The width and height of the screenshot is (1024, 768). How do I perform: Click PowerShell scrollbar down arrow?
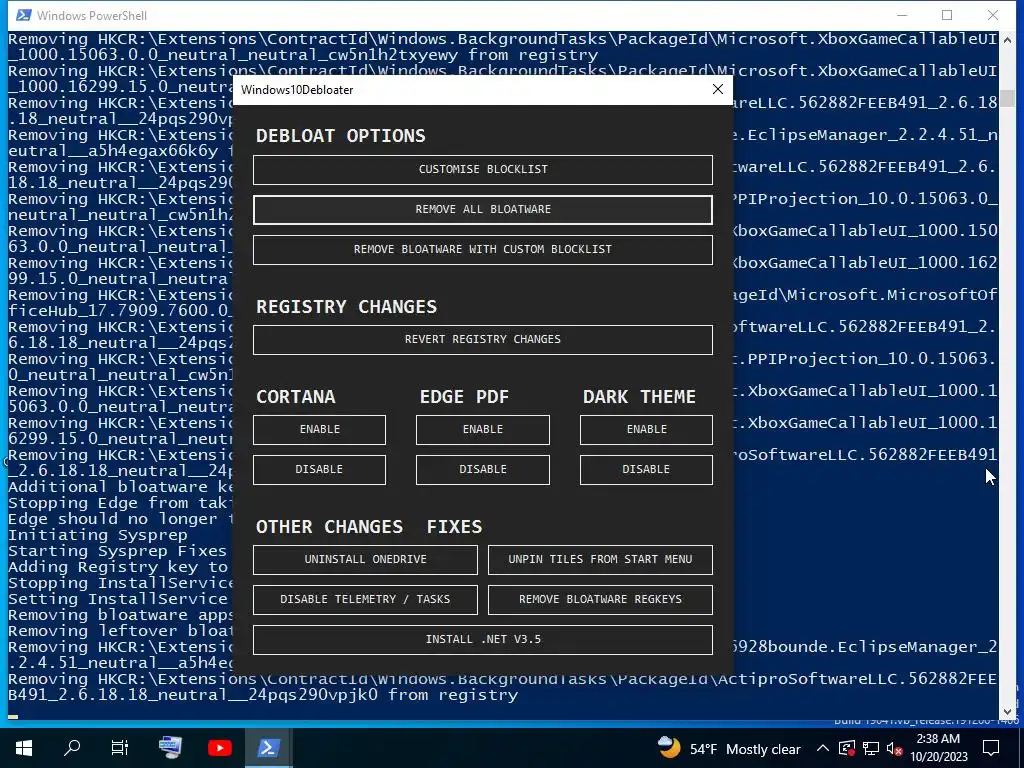(x=1007, y=712)
